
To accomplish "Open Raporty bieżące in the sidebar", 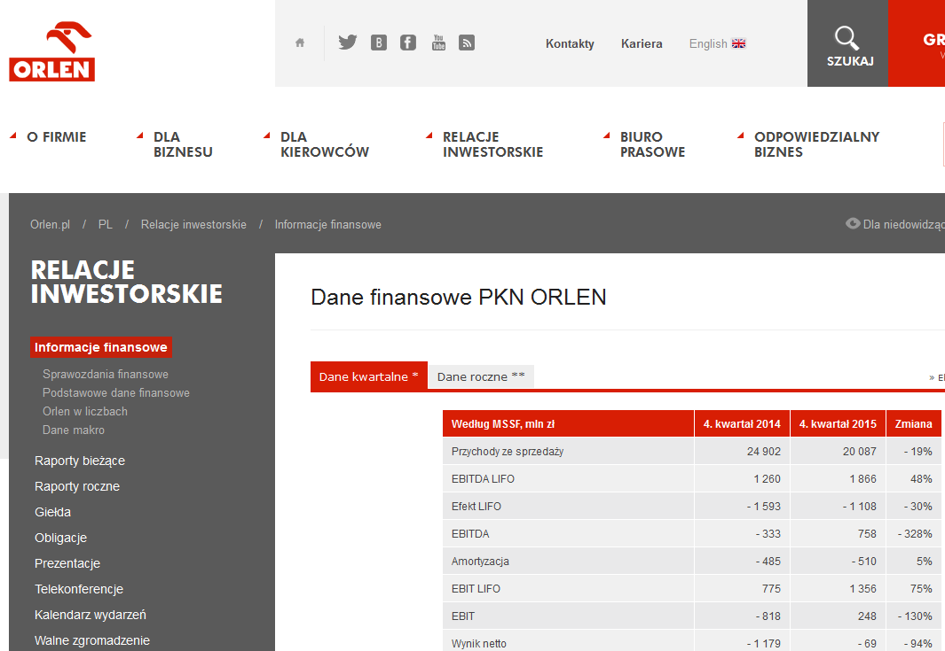I will pyautogui.click(x=80, y=461).
